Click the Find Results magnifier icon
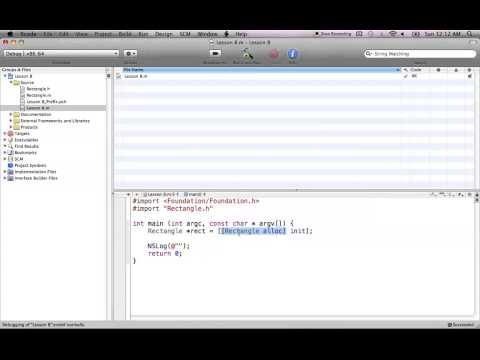The height and width of the screenshot is (360, 480). (x=10, y=146)
